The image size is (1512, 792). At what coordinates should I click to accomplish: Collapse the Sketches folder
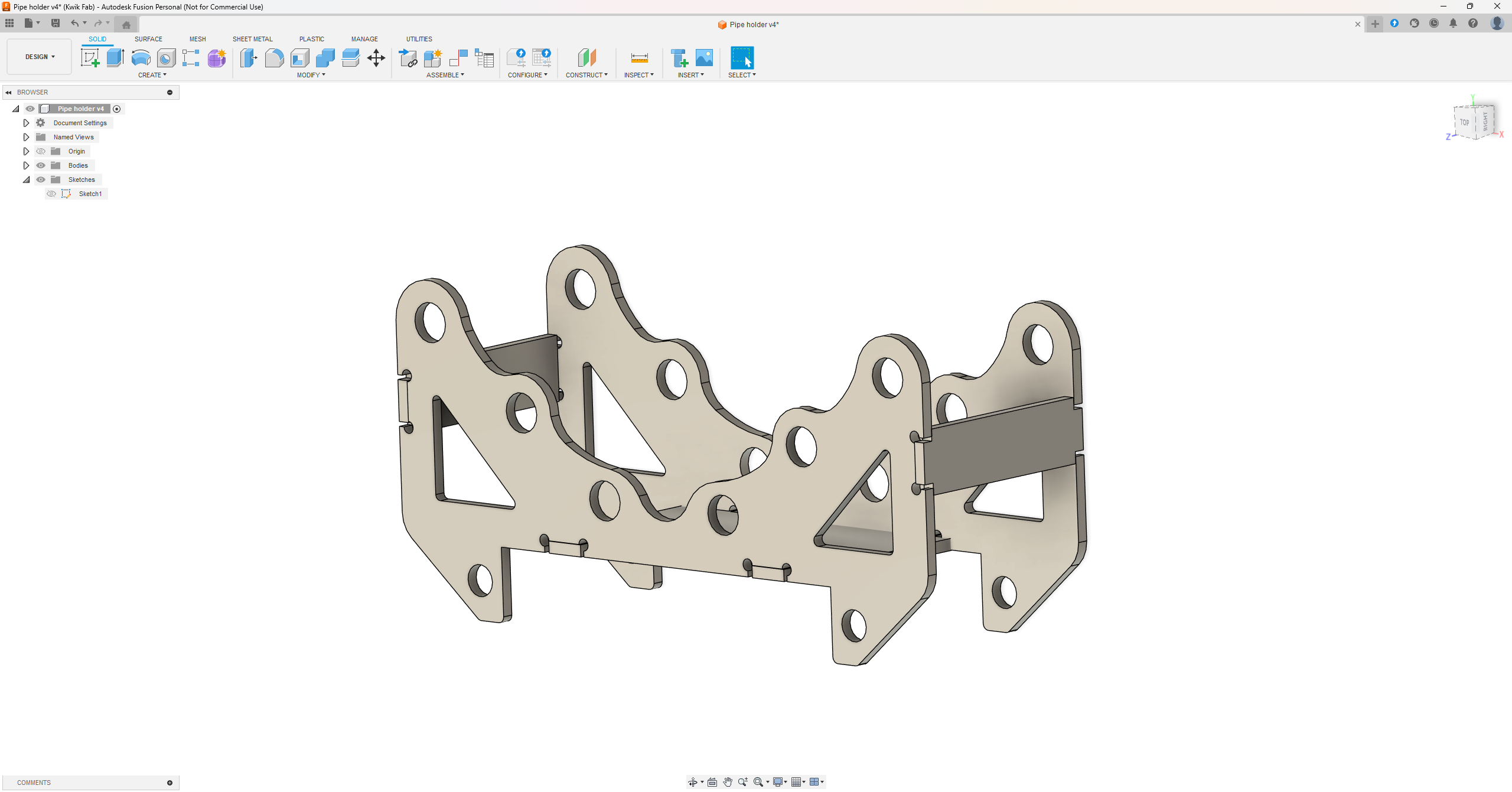(x=26, y=180)
